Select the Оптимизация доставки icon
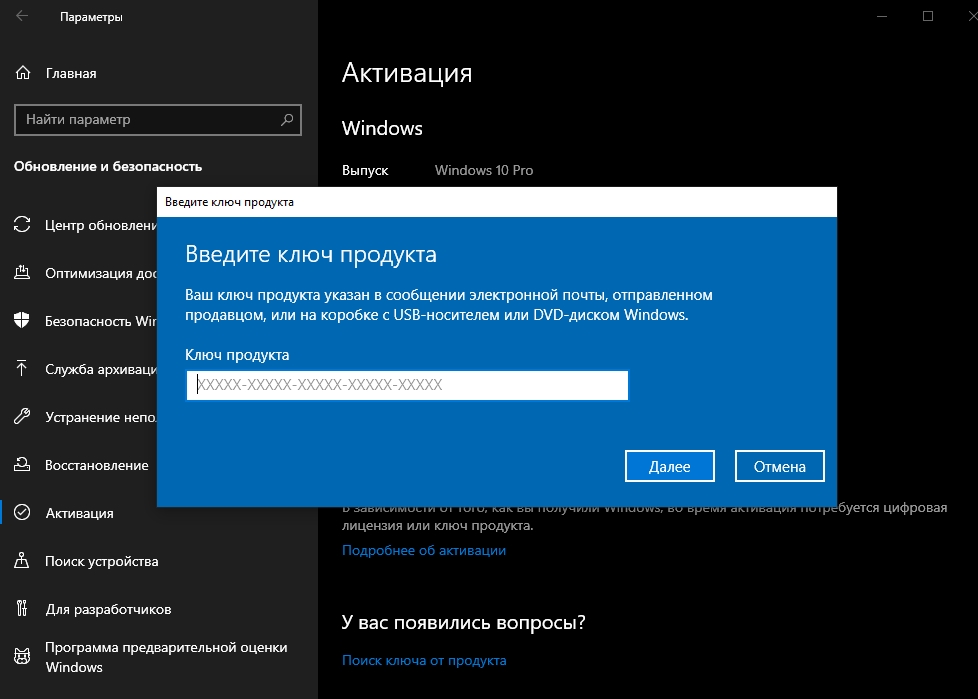 [22, 272]
